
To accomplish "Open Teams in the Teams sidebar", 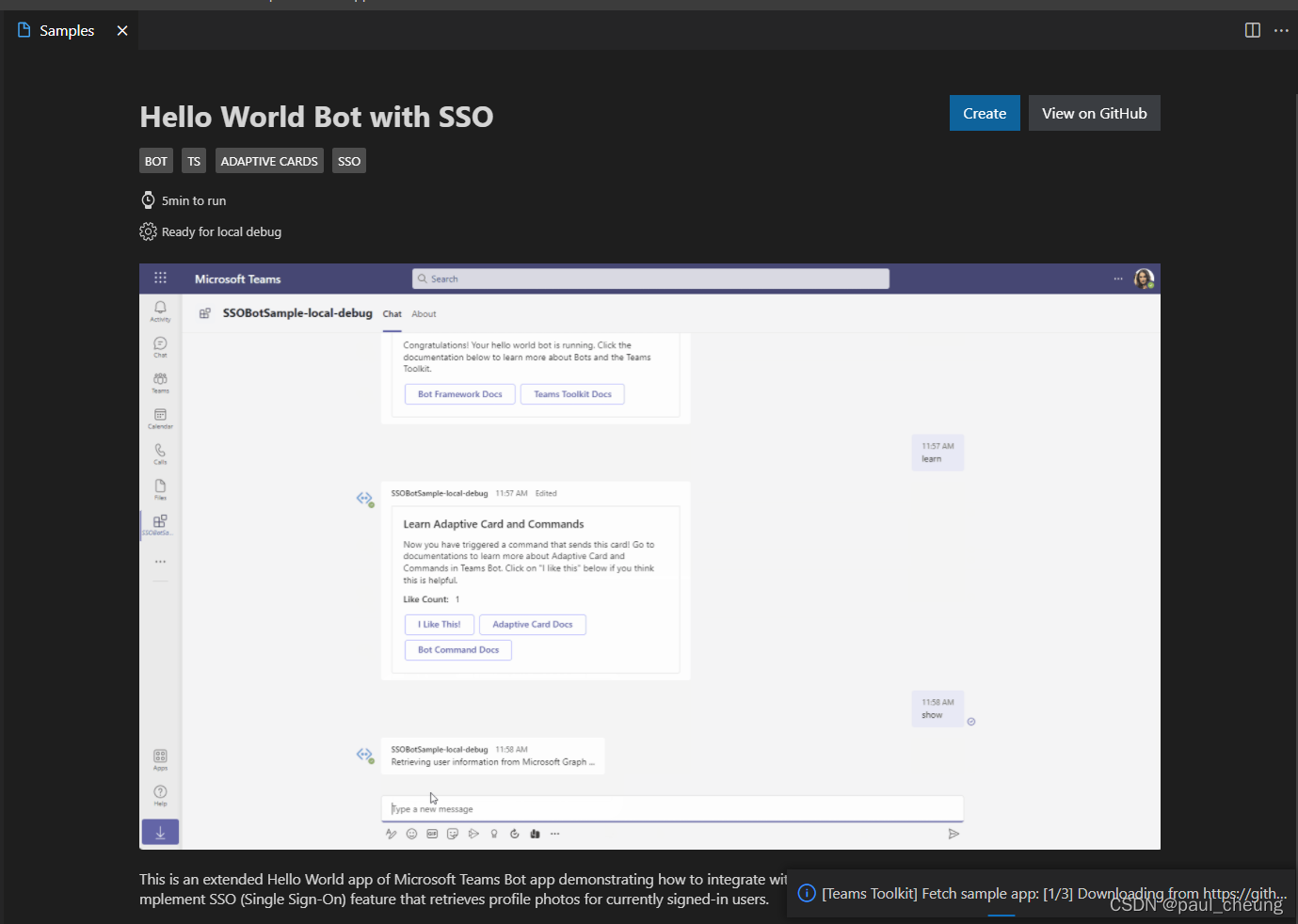I will click(x=160, y=383).
